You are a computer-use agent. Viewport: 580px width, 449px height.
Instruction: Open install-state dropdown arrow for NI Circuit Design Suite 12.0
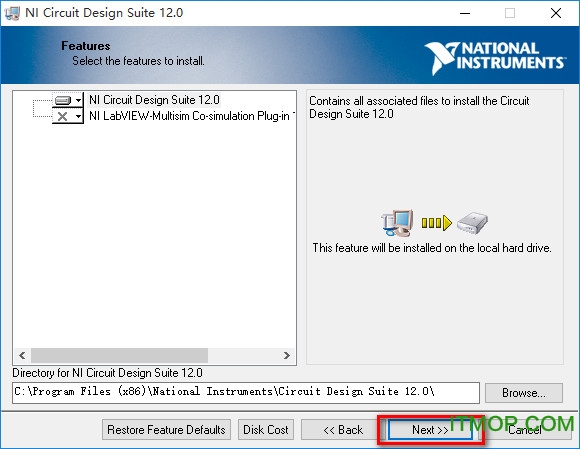pos(78,100)
